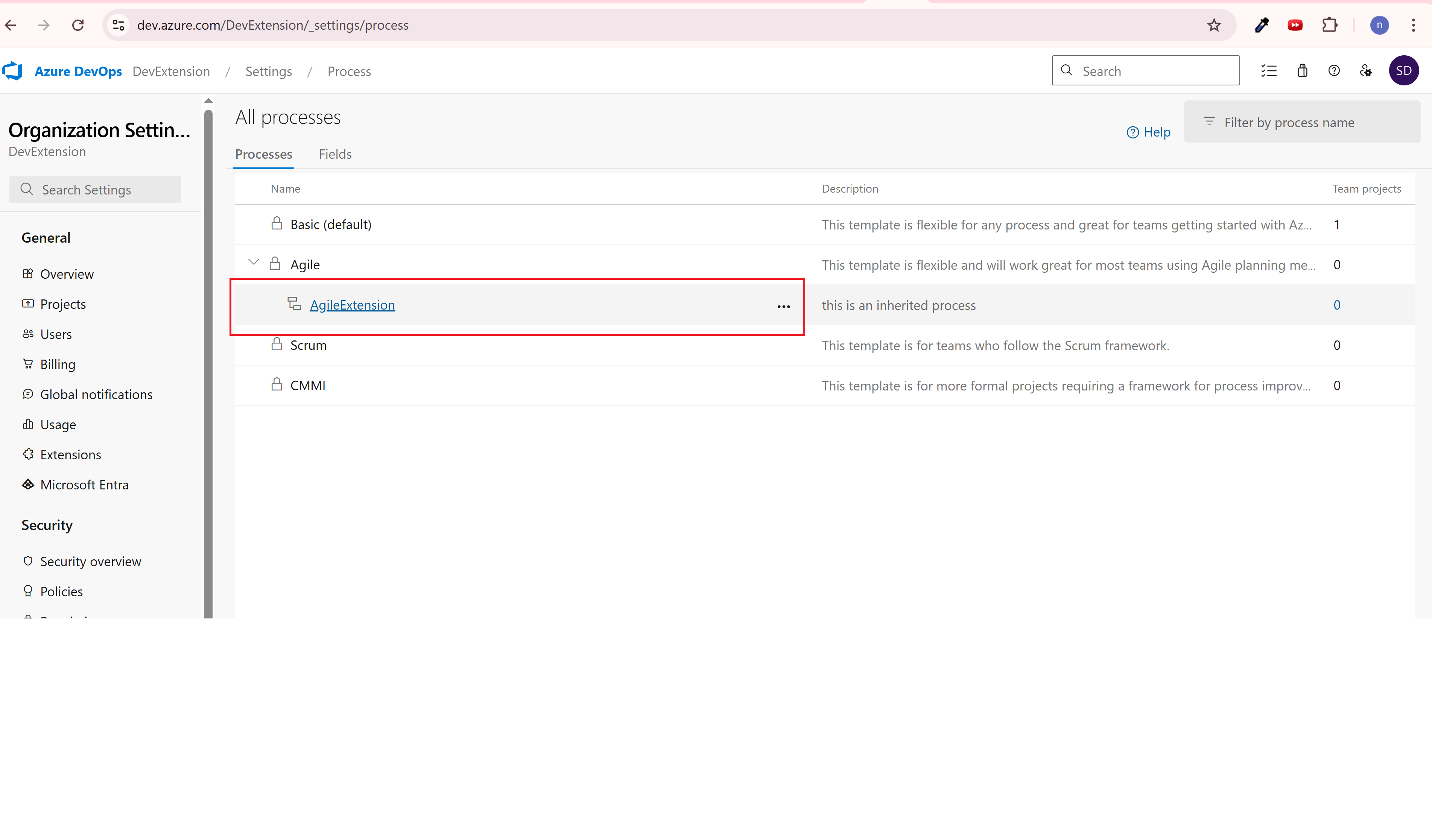Bookmark page with the star icon

(1214, 25)
